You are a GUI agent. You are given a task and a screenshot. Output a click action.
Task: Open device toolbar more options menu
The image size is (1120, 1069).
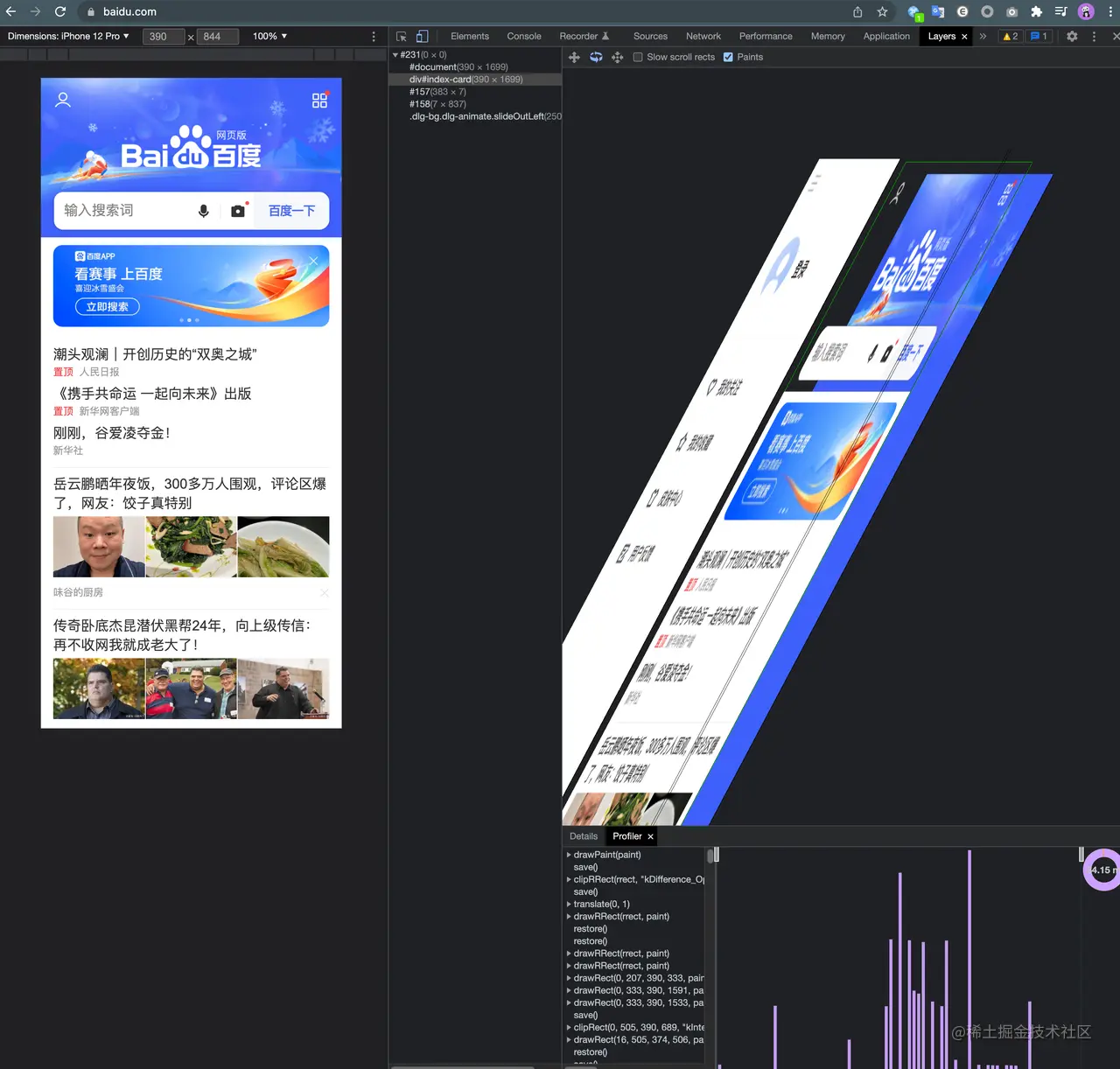[374, 37]
